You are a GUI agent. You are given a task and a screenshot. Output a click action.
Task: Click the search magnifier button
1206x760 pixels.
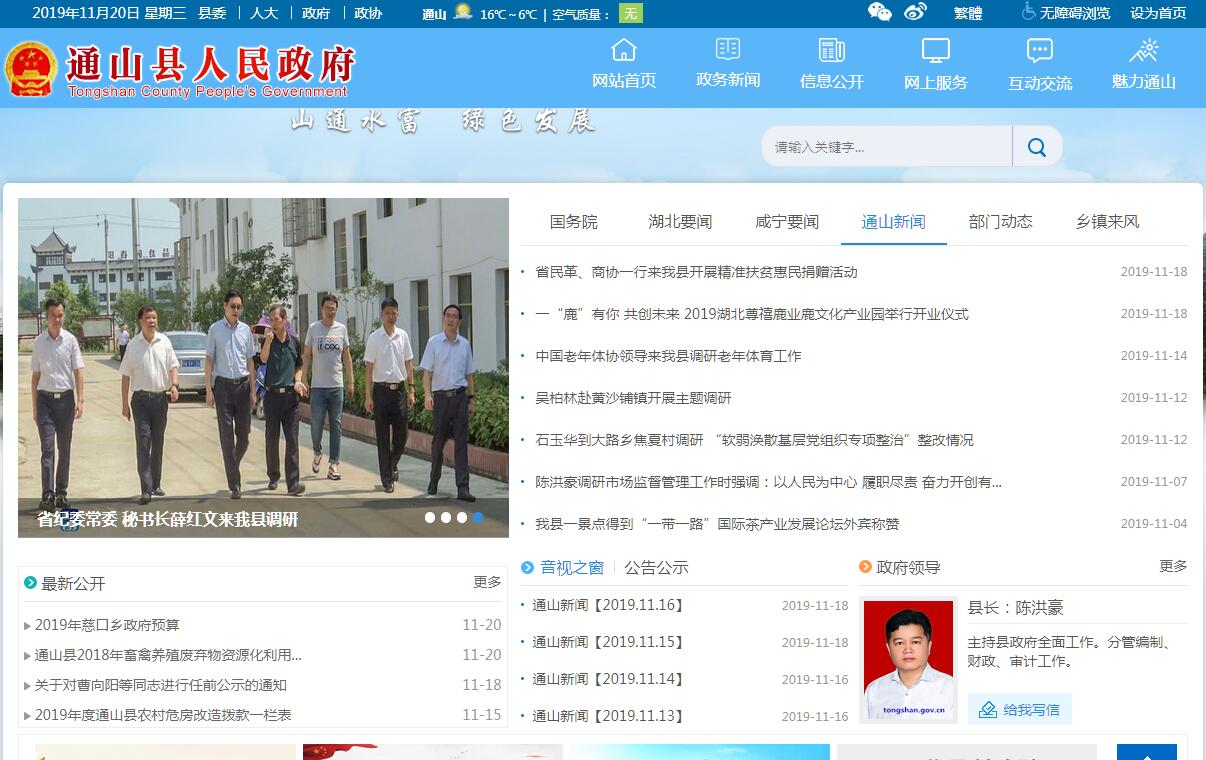1037,147
